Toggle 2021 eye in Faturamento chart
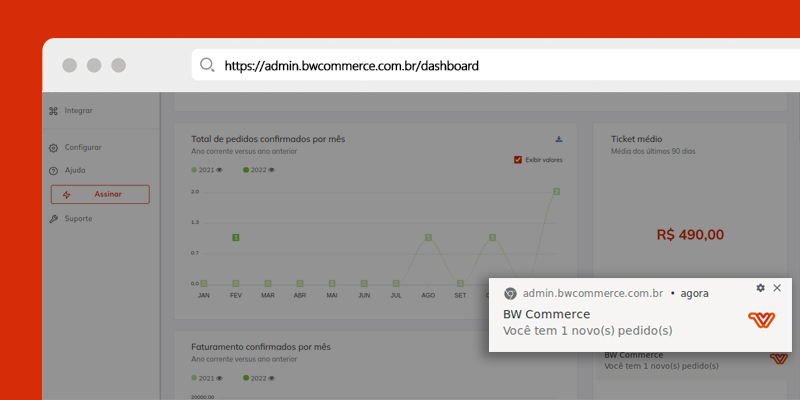 coord(219,378)
